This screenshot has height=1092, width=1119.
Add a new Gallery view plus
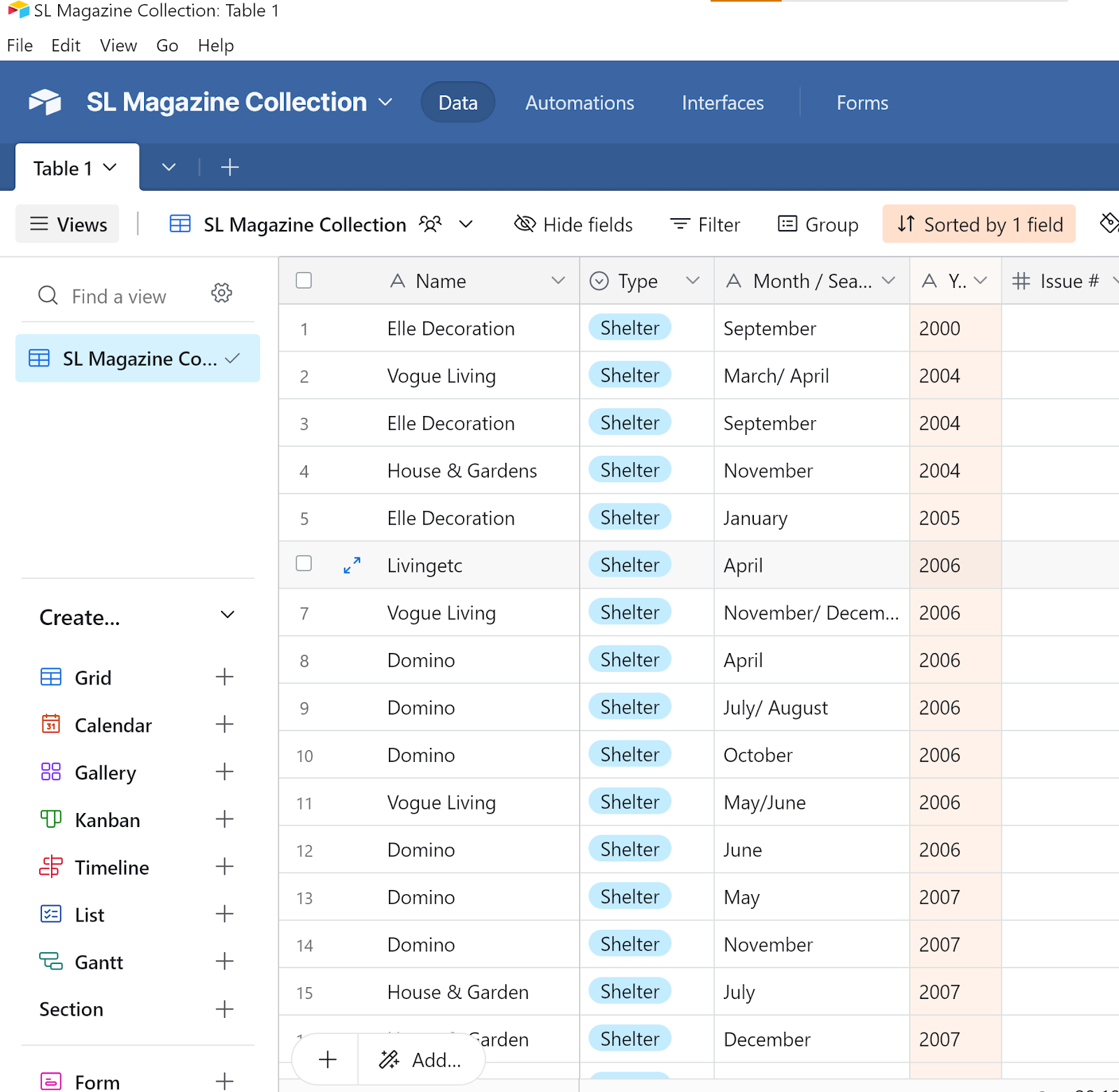click(224, 772)
